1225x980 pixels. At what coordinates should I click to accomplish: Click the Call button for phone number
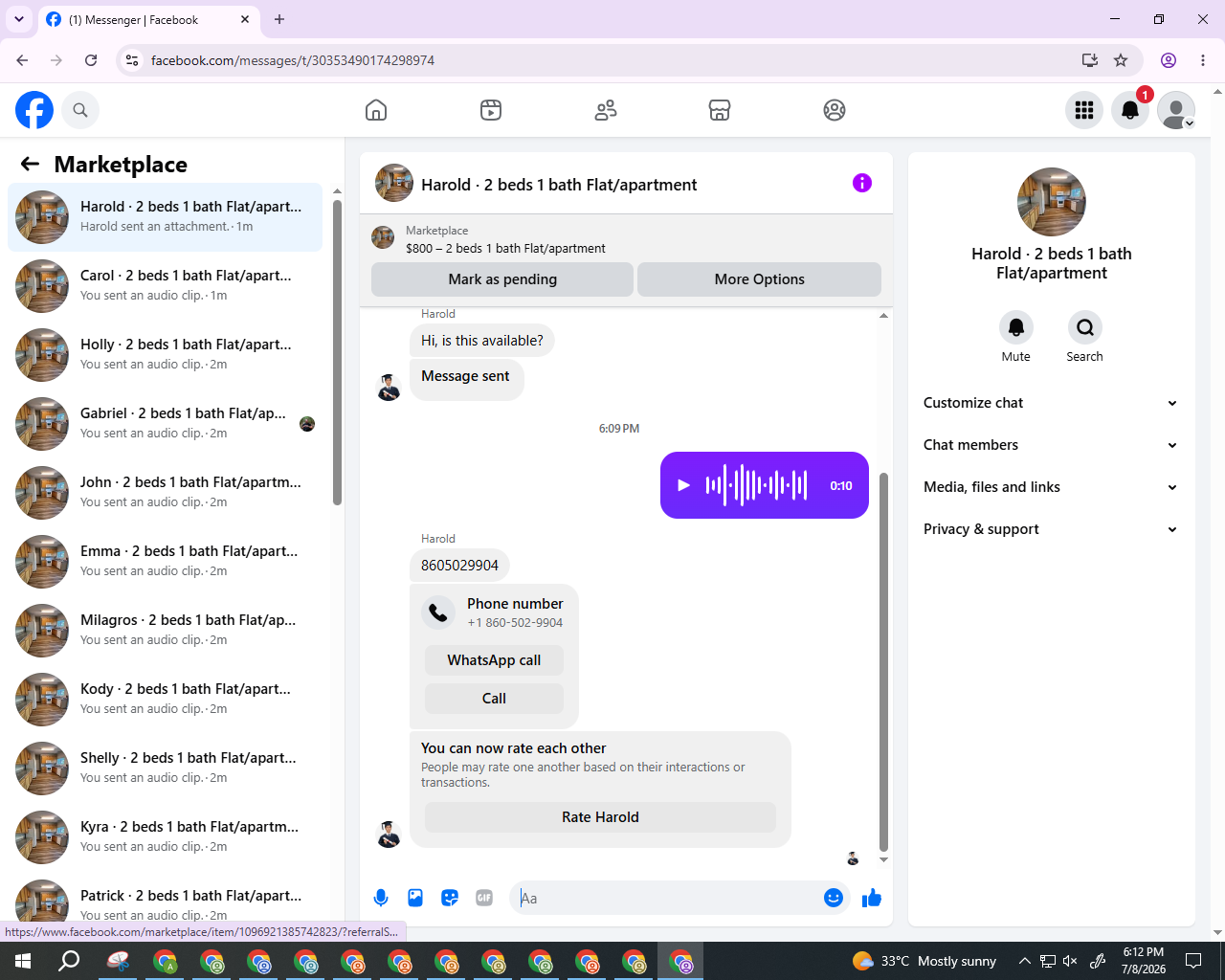[494, 699]
